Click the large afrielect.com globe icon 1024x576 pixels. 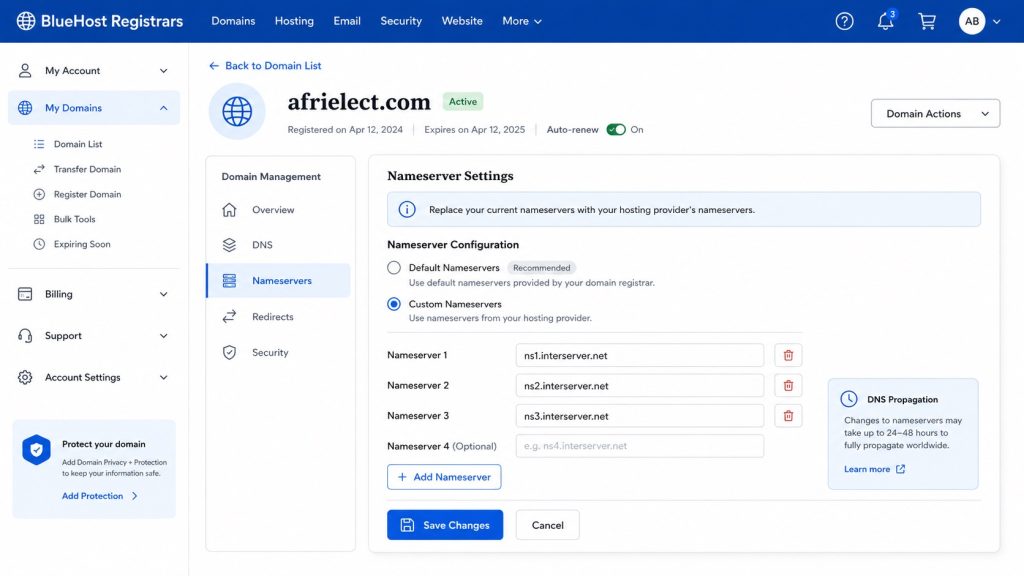[x=237, y=112]
